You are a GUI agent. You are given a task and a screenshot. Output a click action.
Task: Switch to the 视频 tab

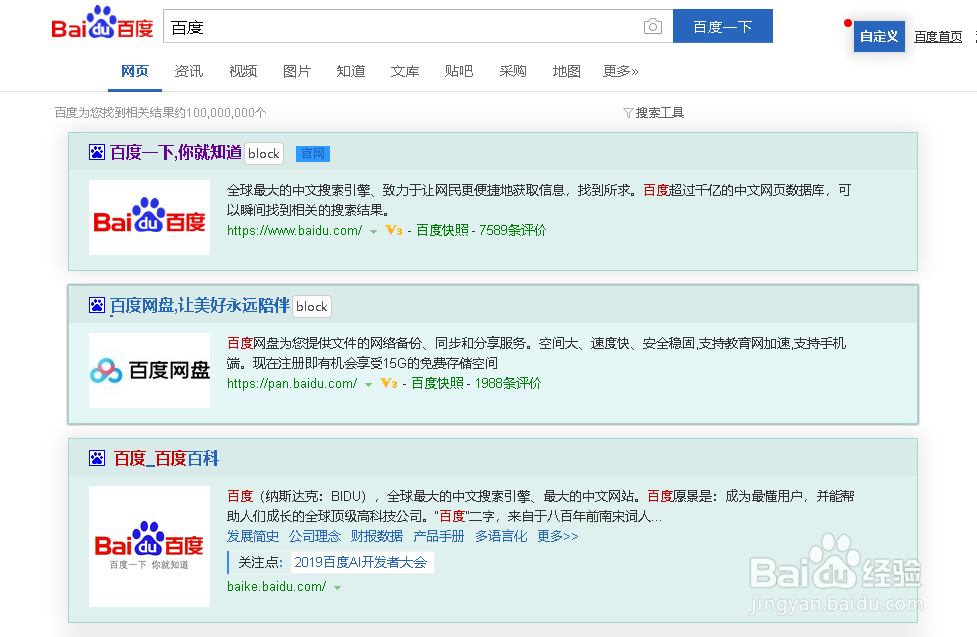[x=243, y=71]
